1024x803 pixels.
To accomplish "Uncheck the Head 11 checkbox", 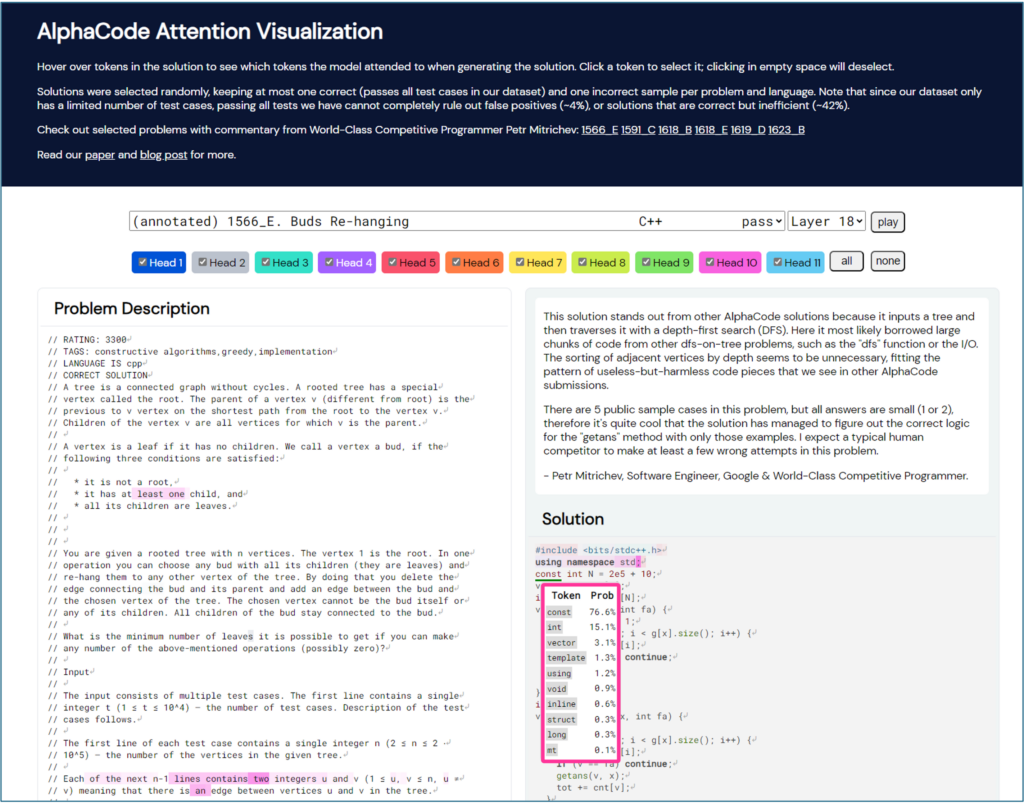I will click(776, 262).
